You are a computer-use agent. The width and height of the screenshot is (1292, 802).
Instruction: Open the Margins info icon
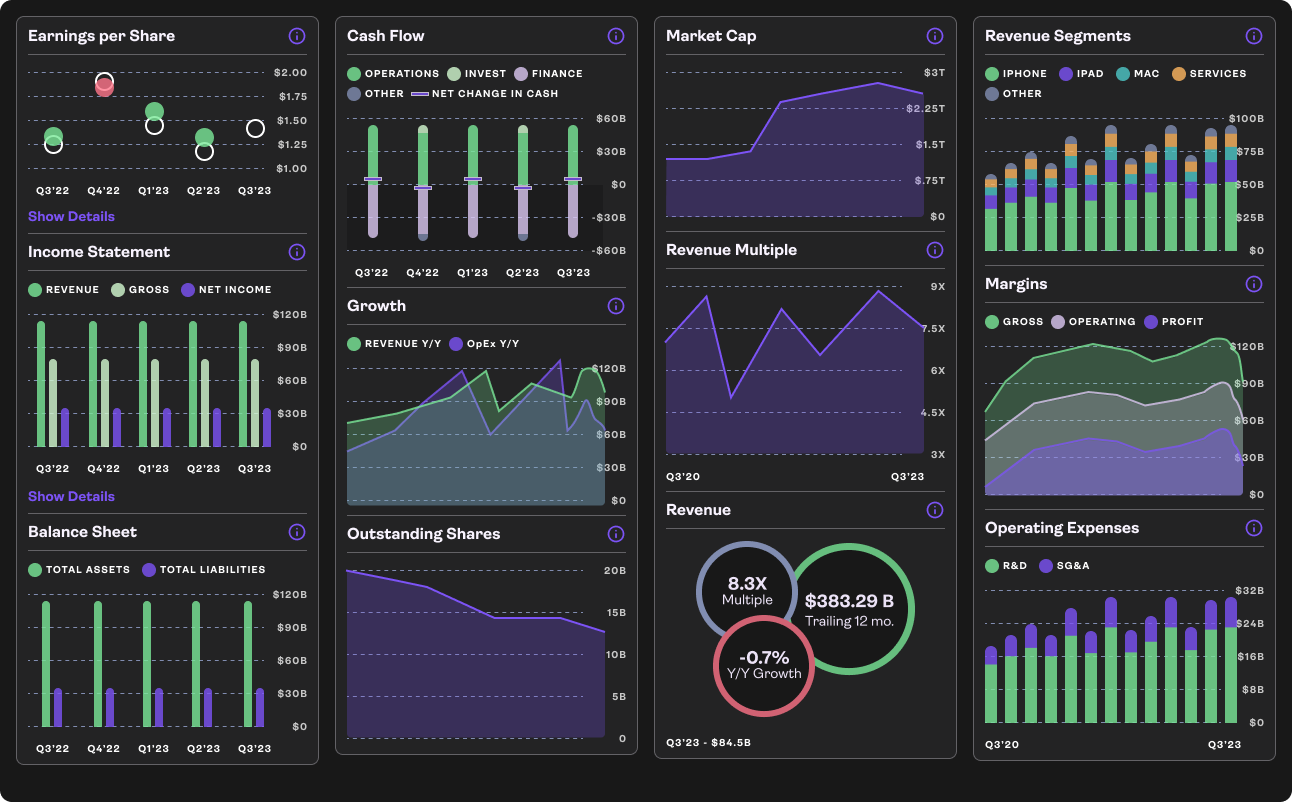click(1254, 284)
